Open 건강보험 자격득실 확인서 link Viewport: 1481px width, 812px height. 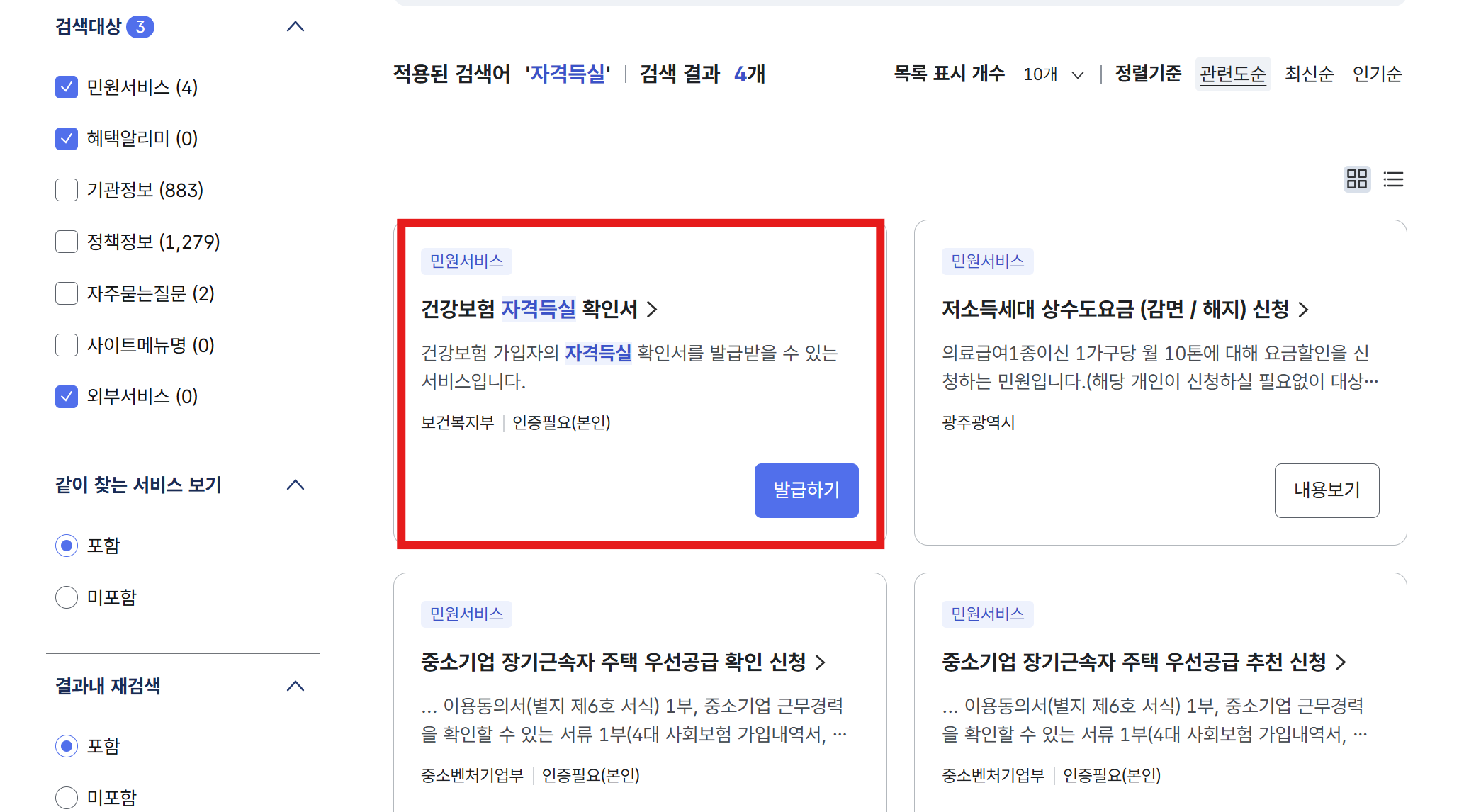[x=539, y=309]
